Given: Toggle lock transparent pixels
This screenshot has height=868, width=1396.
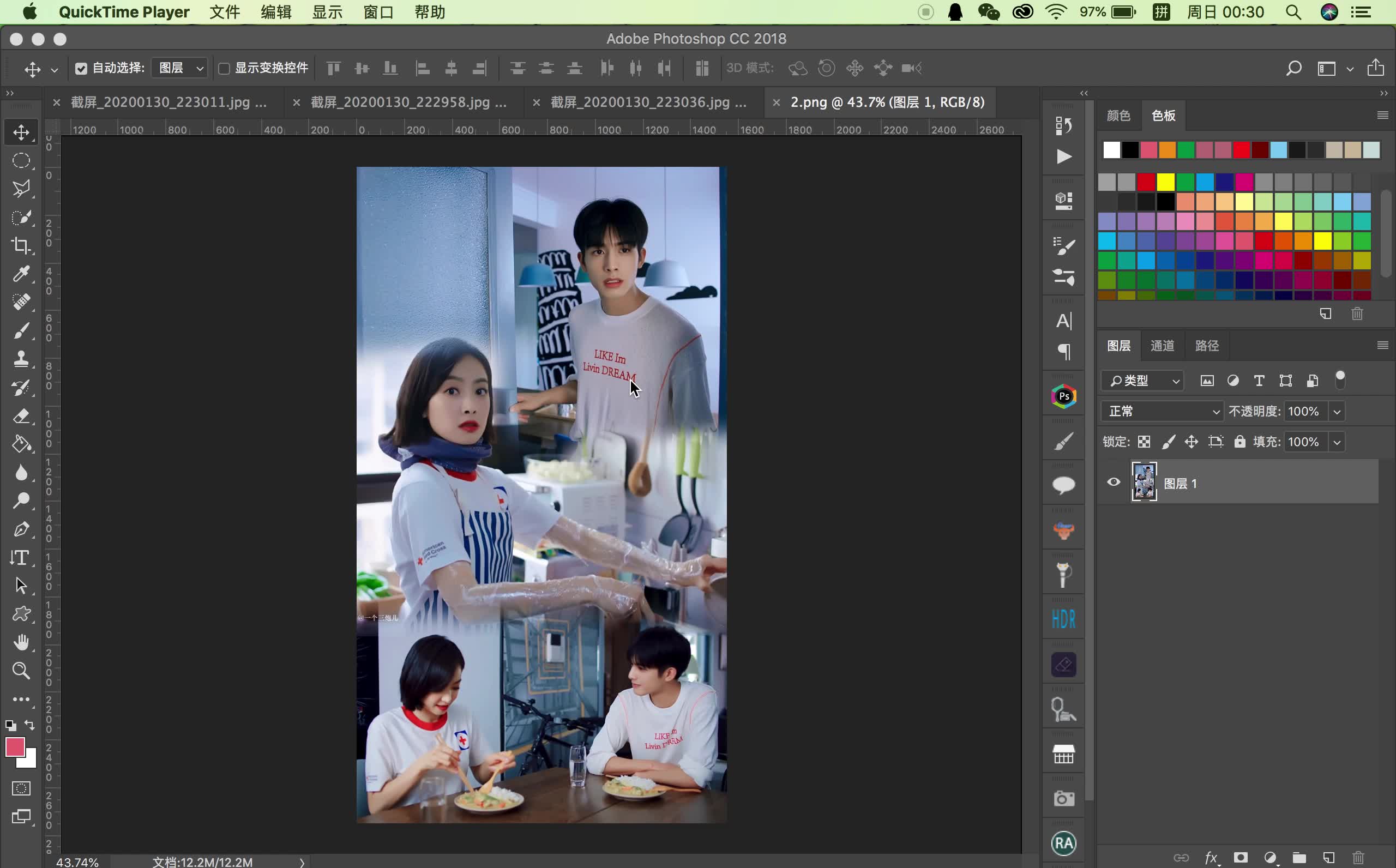Looking at the screenshot, I should pos(1144,442).
